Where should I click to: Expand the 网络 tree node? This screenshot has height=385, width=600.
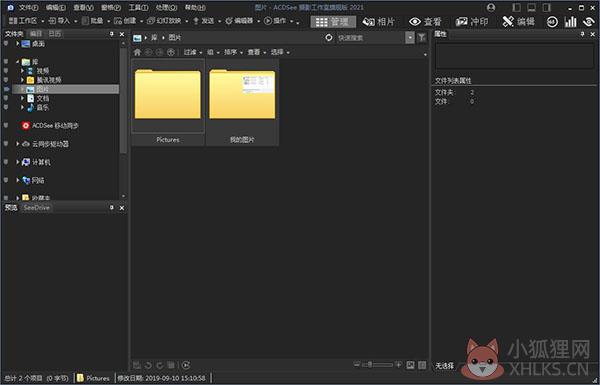click(x=18, y=180)
